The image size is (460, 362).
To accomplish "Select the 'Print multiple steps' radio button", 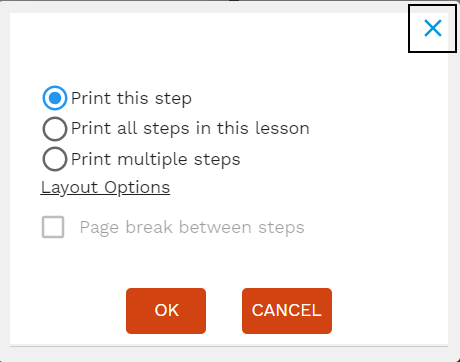I will click(55, 159).
